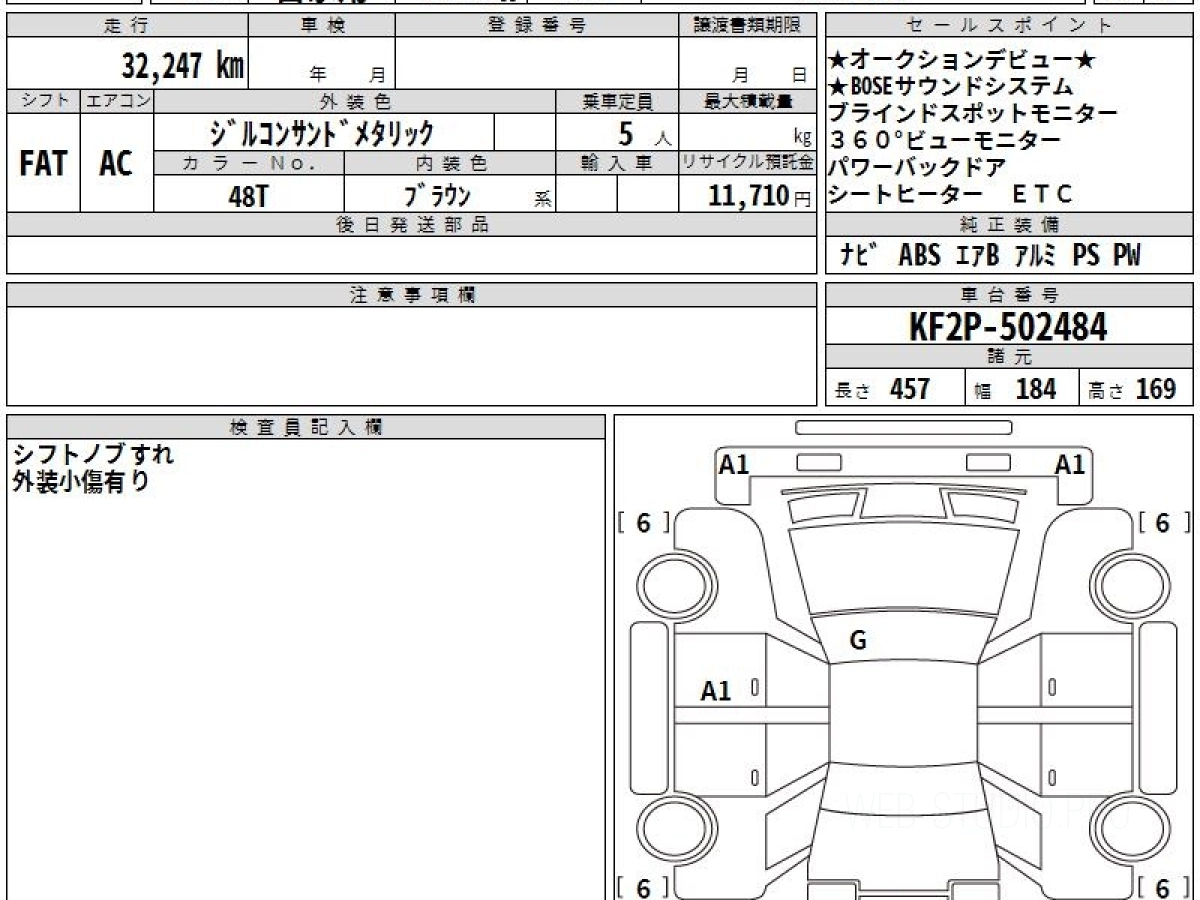The width and height of the screenshot is (1200, 900).
Task: Click the FAT shift value
Action: [43, 164]
